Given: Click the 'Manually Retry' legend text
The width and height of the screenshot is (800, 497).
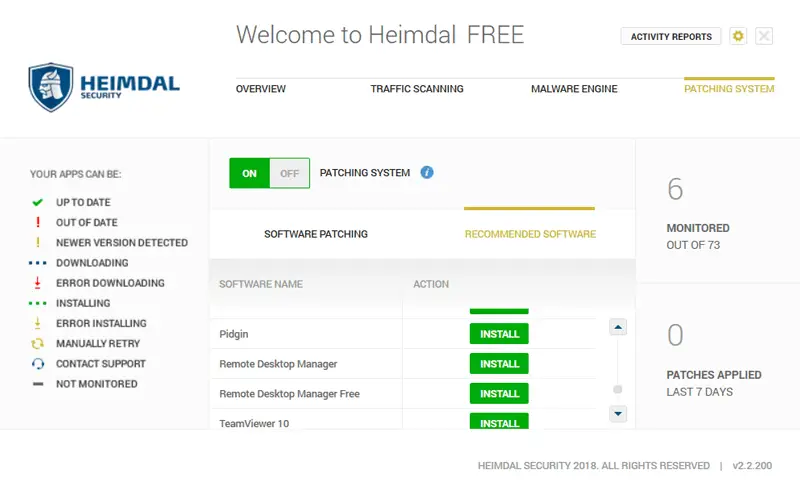Looking at the screenshot, I should 98,343.
